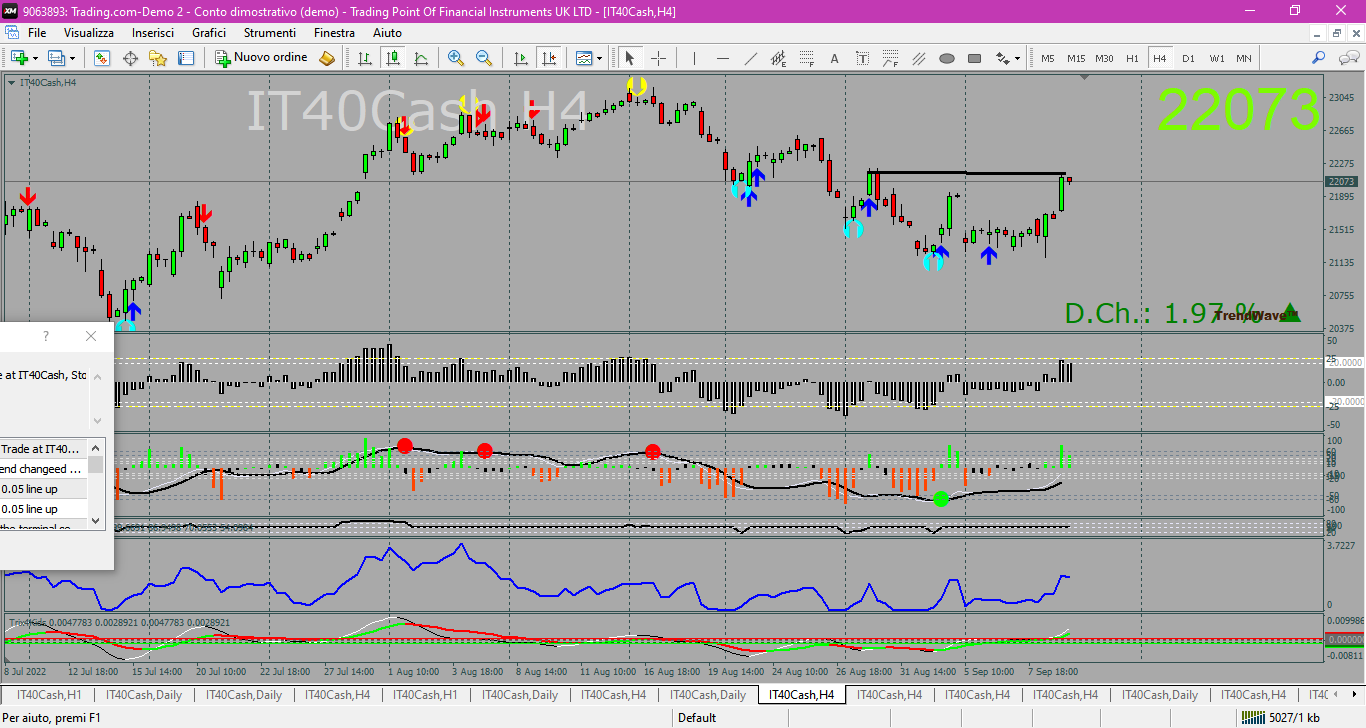Open Inserisci menu
1366x728 pixels.
point(153,33)
